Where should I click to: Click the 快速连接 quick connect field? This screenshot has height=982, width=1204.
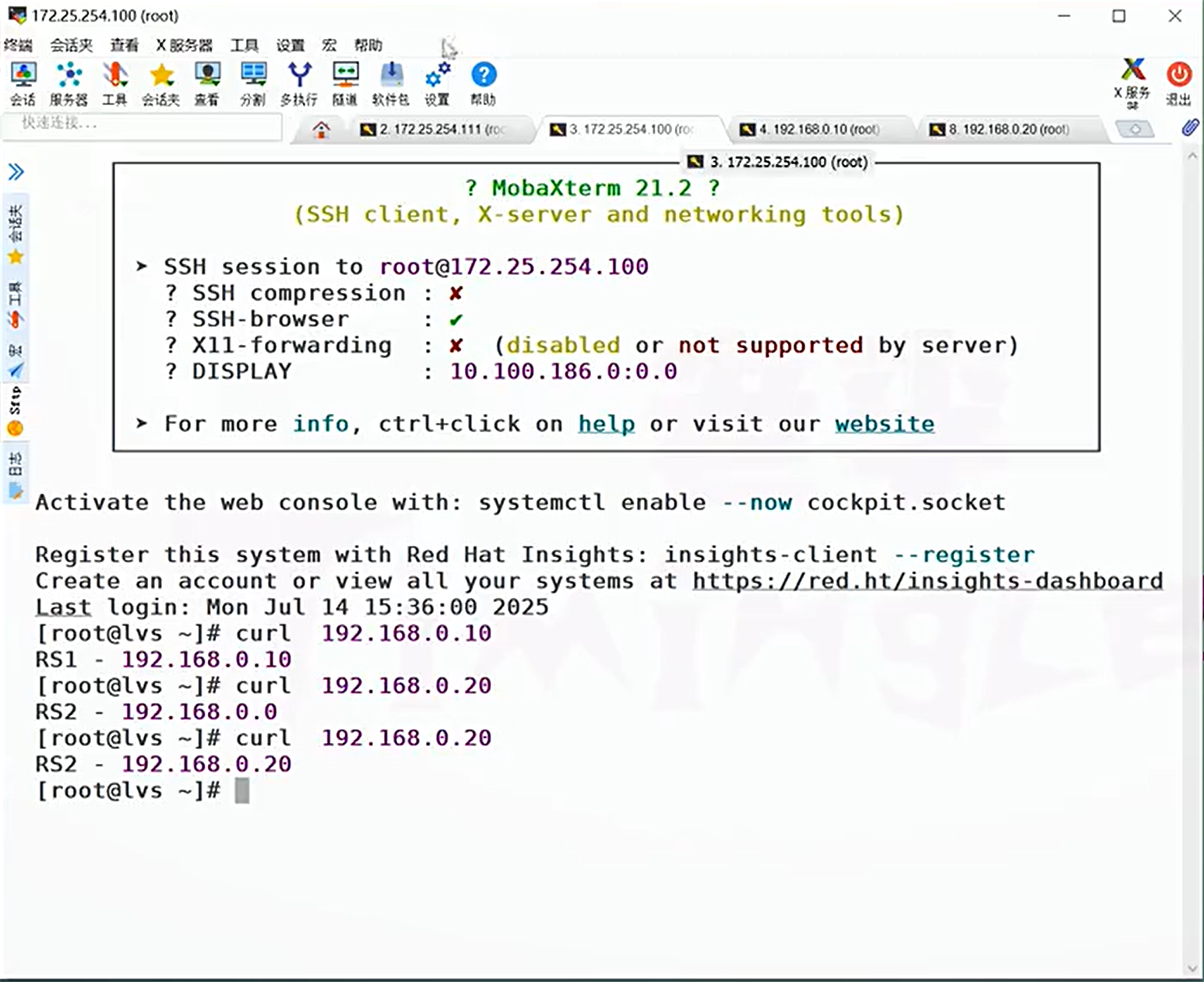tap(142, 125)
